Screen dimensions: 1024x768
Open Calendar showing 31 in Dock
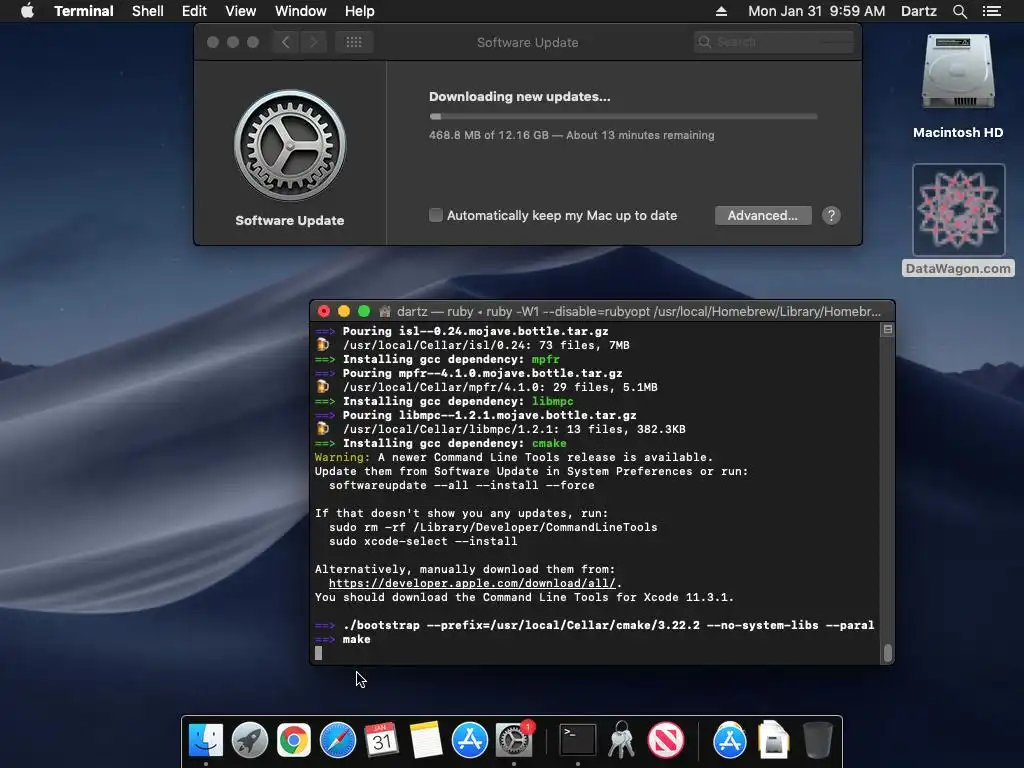tap(381, 740)
